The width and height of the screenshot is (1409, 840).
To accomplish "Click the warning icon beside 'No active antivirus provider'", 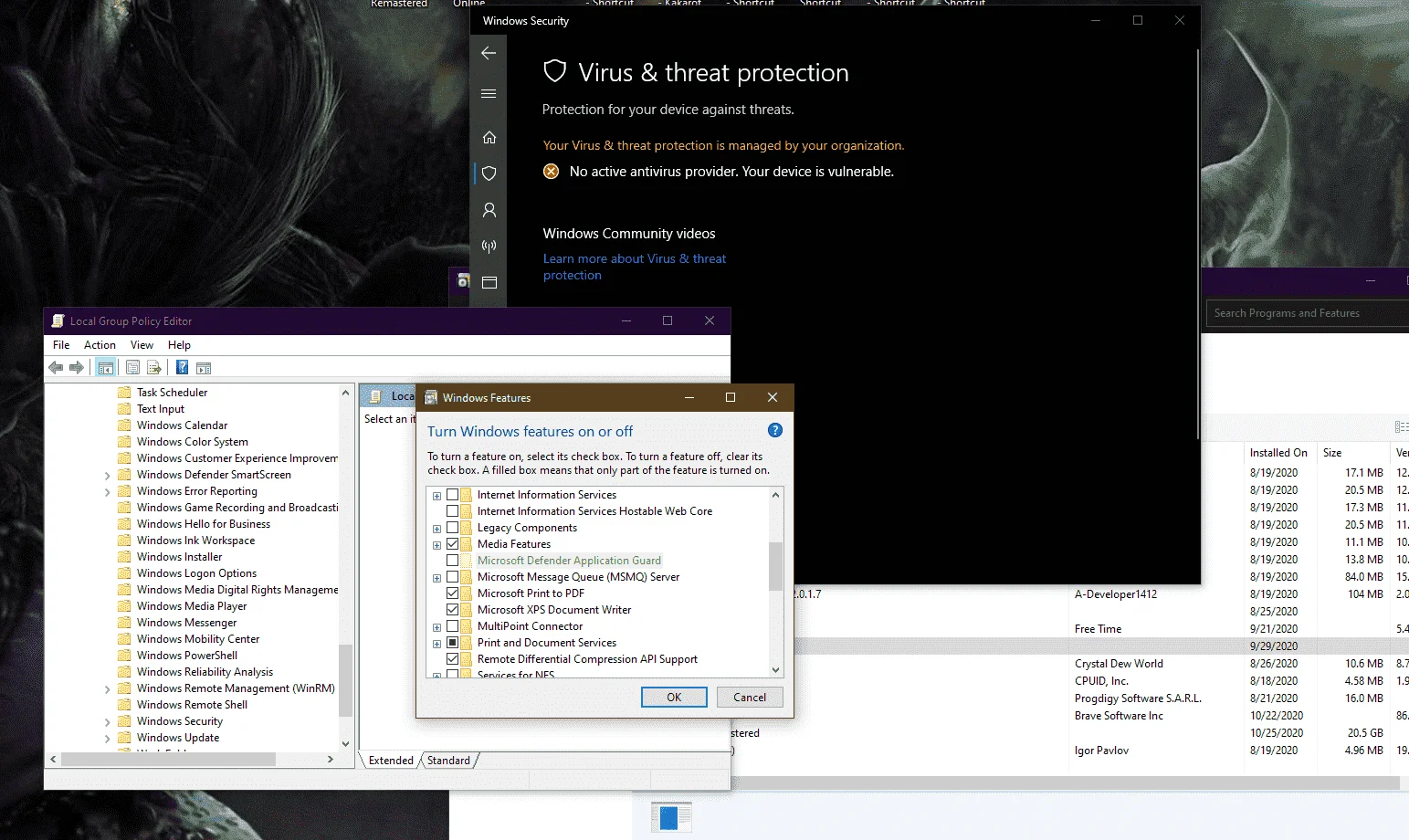I will pos(551,172).
